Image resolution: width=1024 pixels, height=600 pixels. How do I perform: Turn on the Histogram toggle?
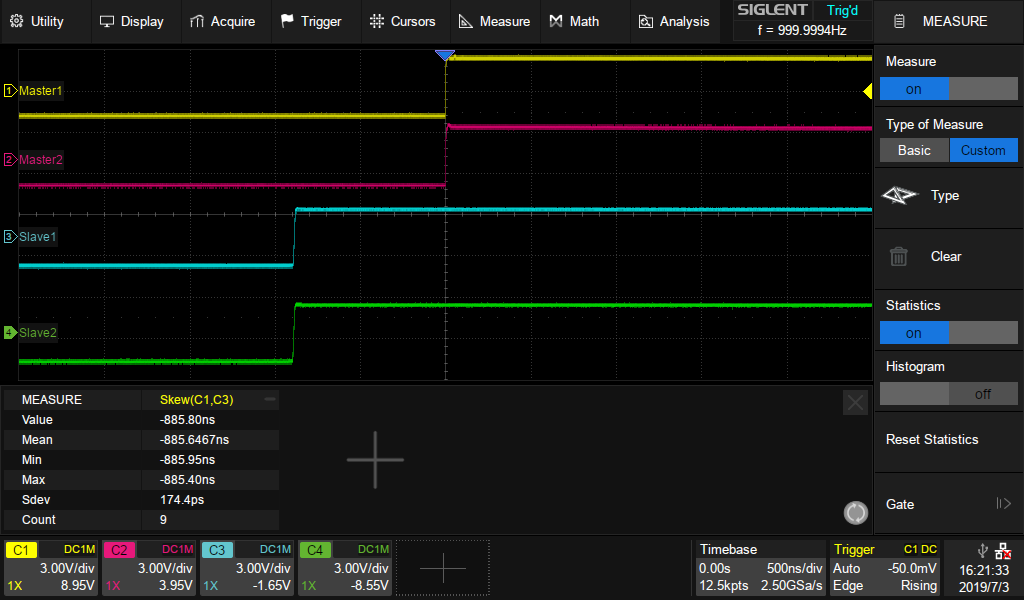pyautogui.click(x=948, y=394)
